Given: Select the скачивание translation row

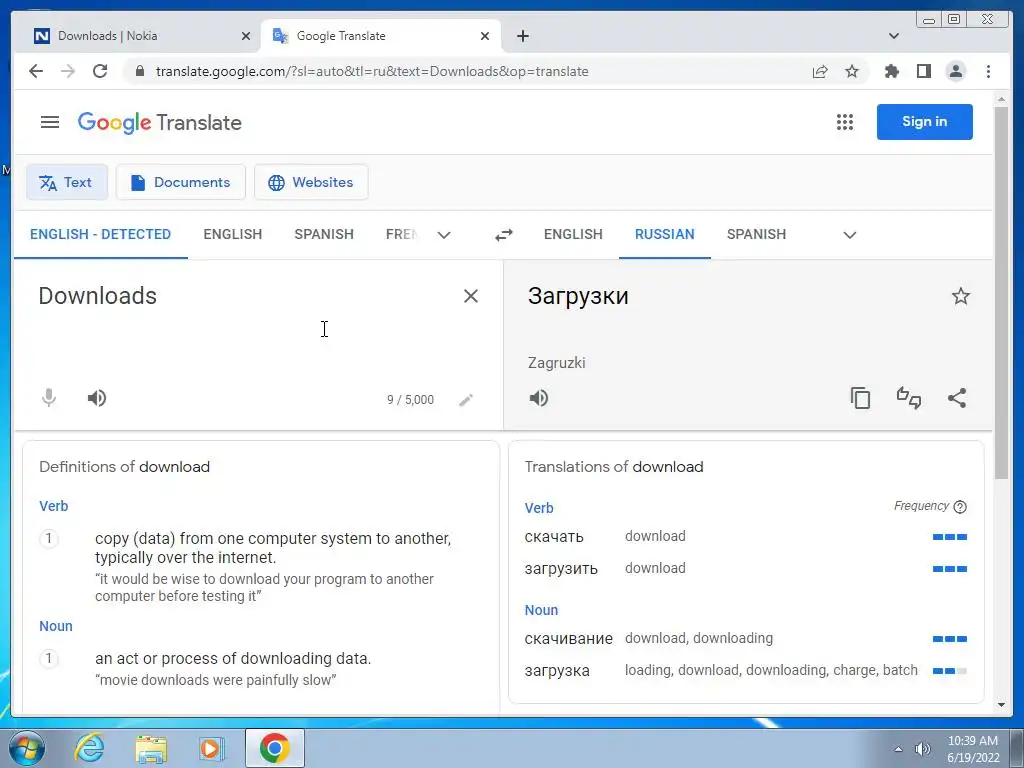Looking at the screenshot, I should tap(746, 639).
